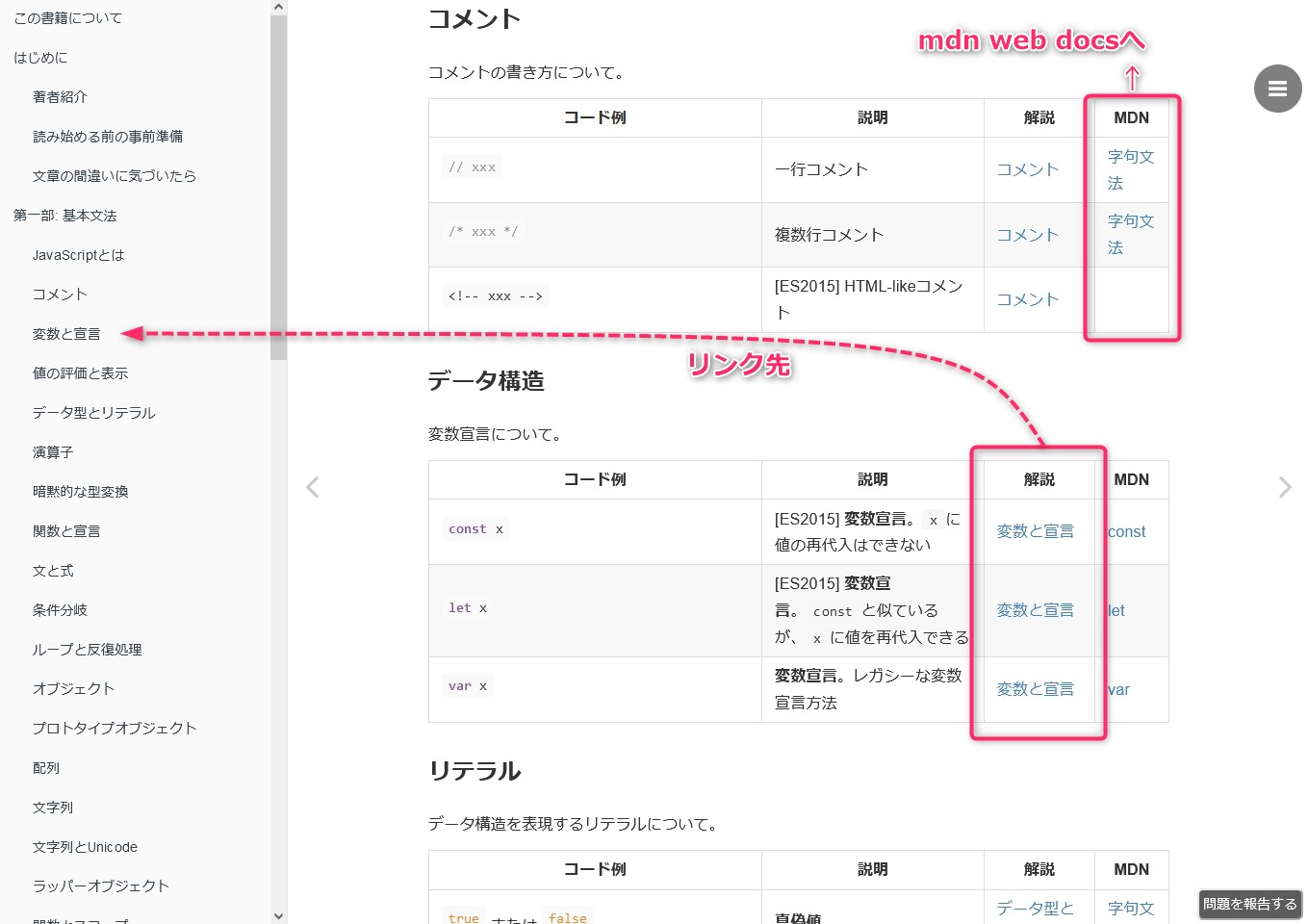Open 字句文法 MDN link for 複数行コメント
The height and width of the screenshot is (924, 1309).
click(1131, 235)
